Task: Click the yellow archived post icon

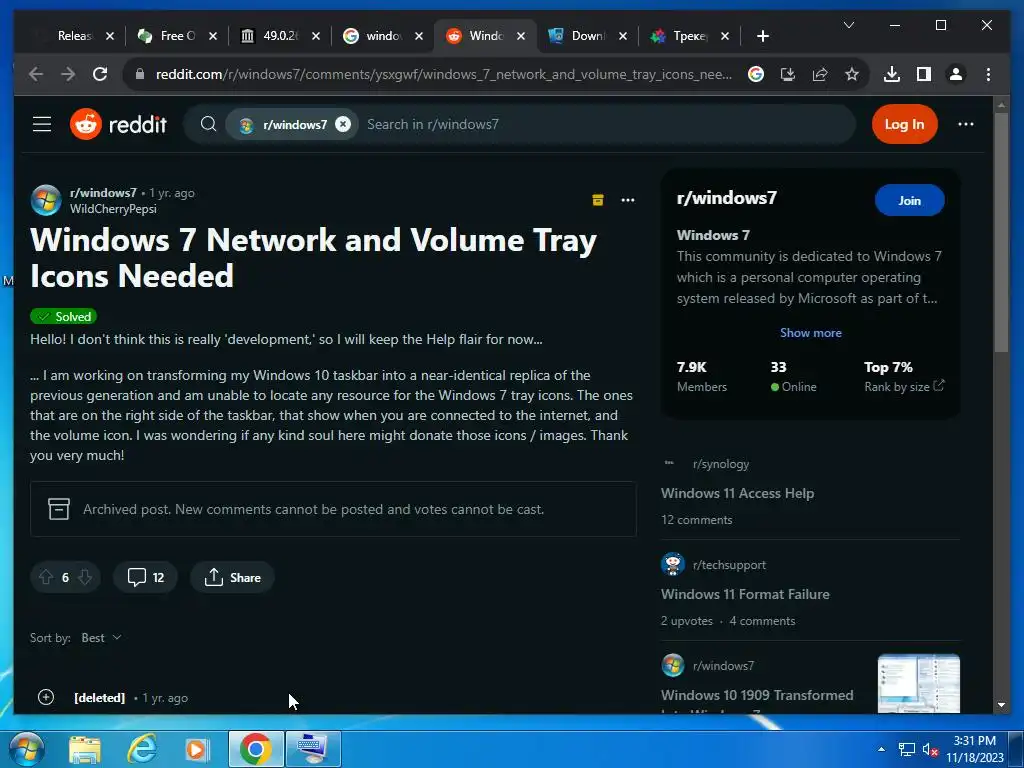Action: (598, 200)
